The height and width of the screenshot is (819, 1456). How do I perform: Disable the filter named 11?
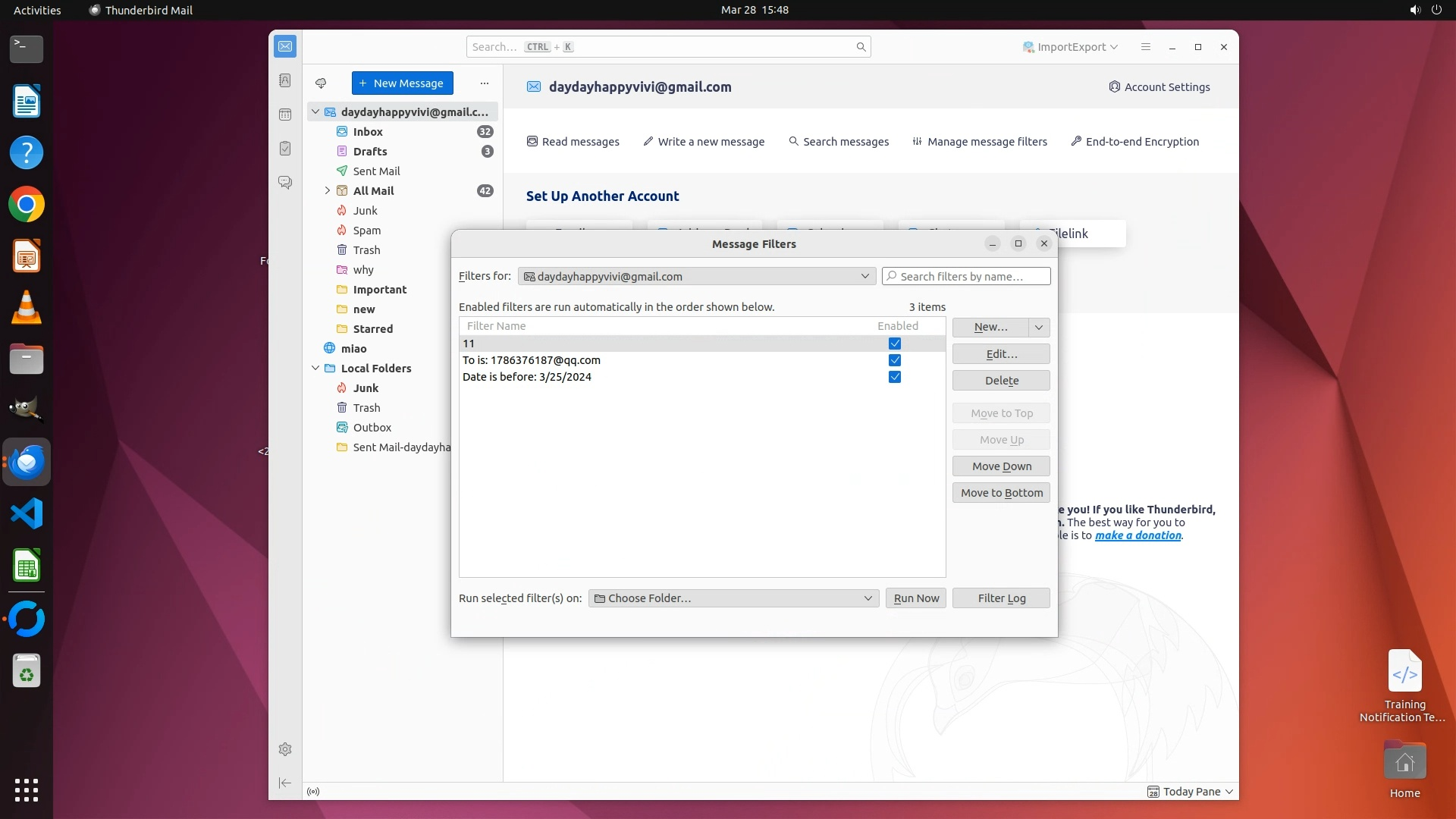point(895,344)
